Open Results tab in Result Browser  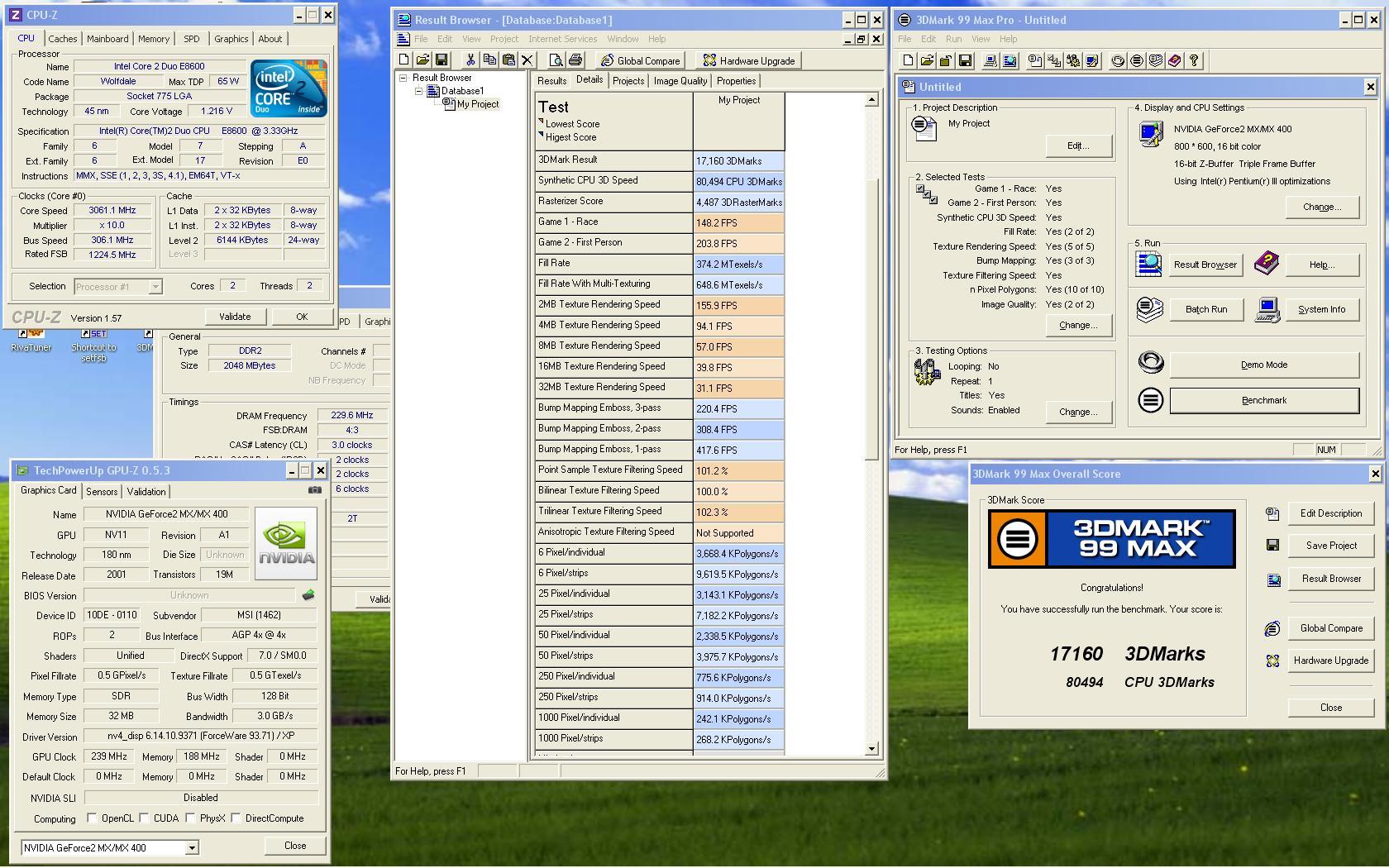pyautogui.click(x=551, y=81)
